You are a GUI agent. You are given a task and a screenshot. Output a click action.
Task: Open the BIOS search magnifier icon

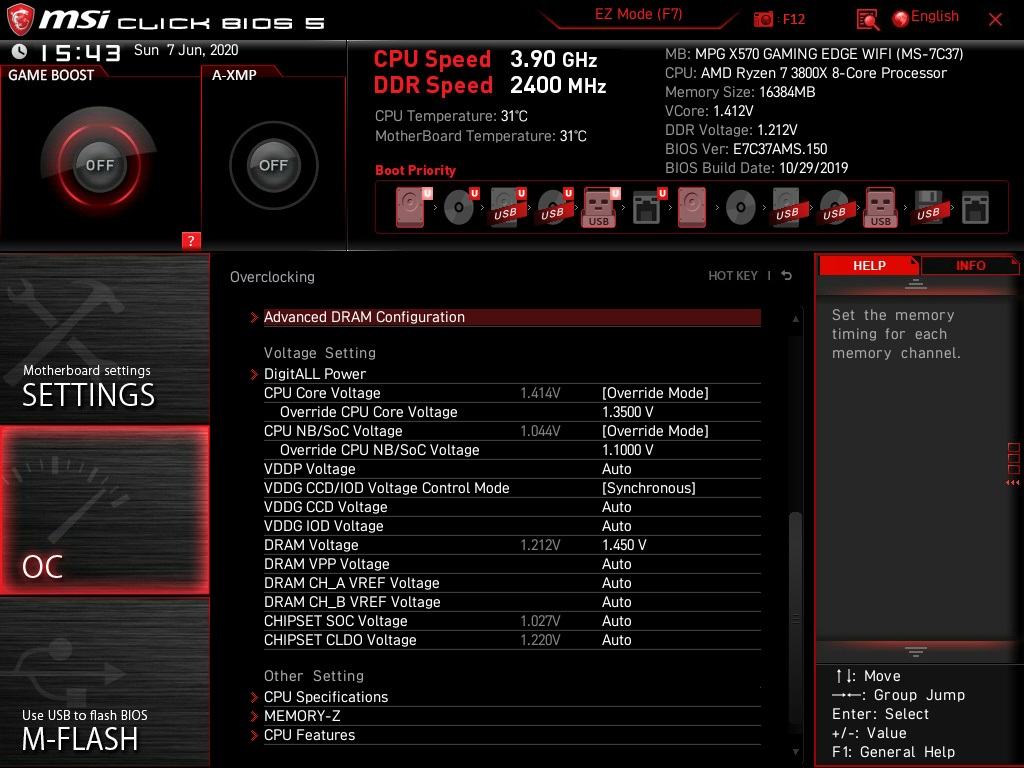click(x=867, y=20)
